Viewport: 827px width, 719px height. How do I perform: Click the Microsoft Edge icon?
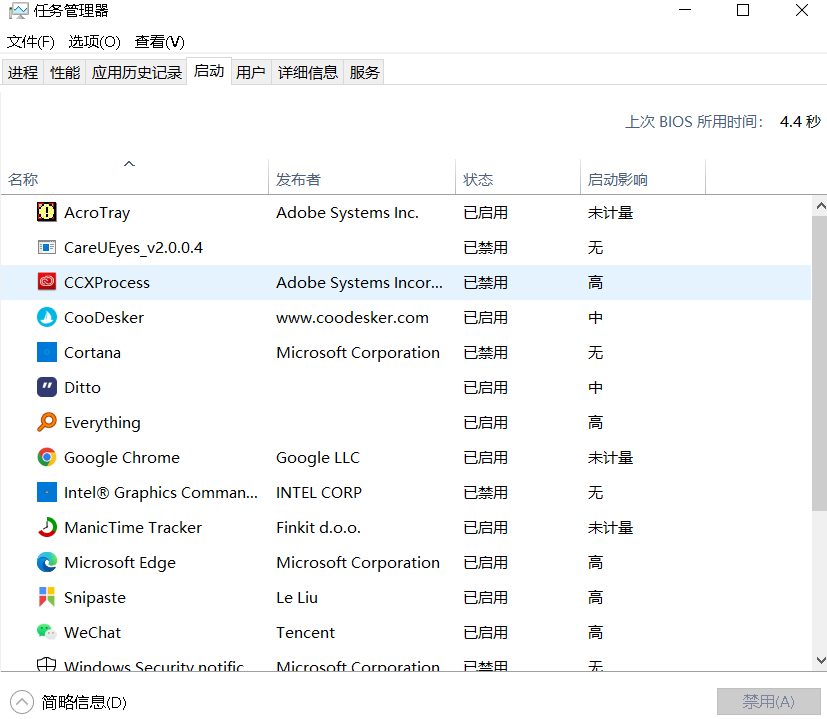46,562
